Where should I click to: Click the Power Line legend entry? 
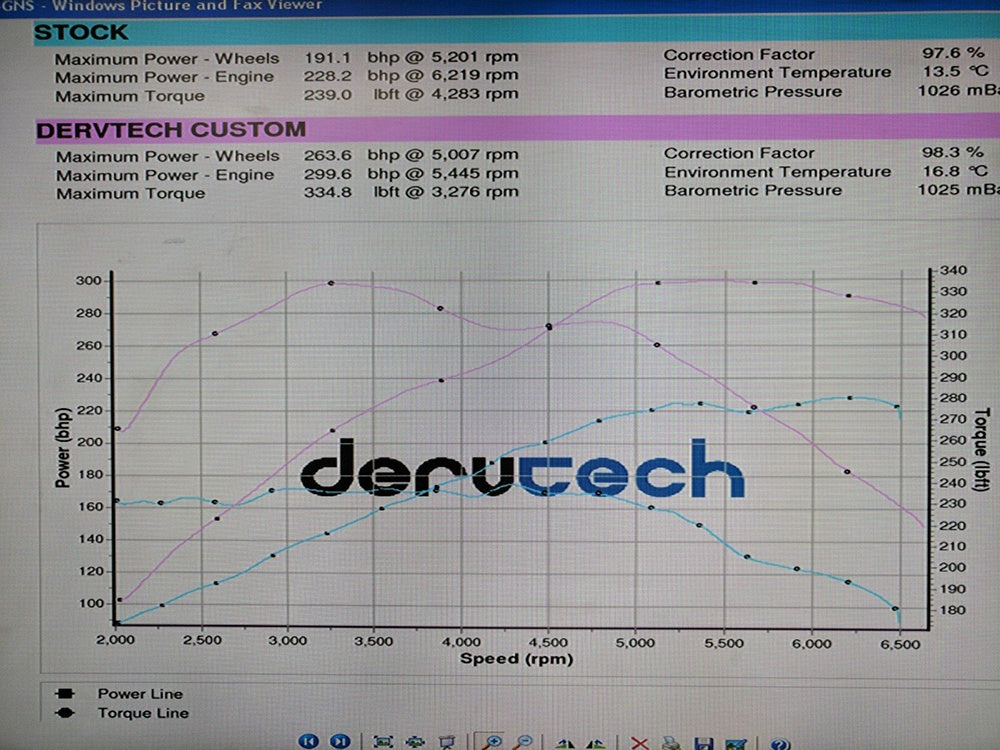(x=139, y=693)
